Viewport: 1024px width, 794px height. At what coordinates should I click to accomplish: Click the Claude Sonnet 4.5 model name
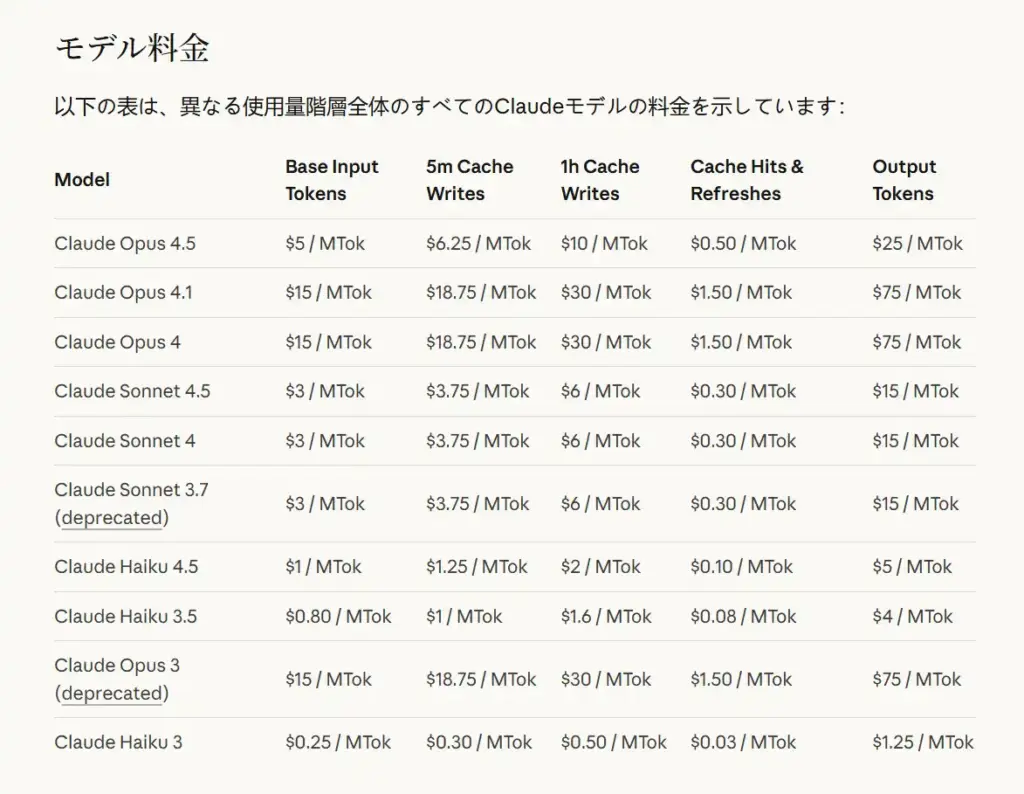click(132, 391)
